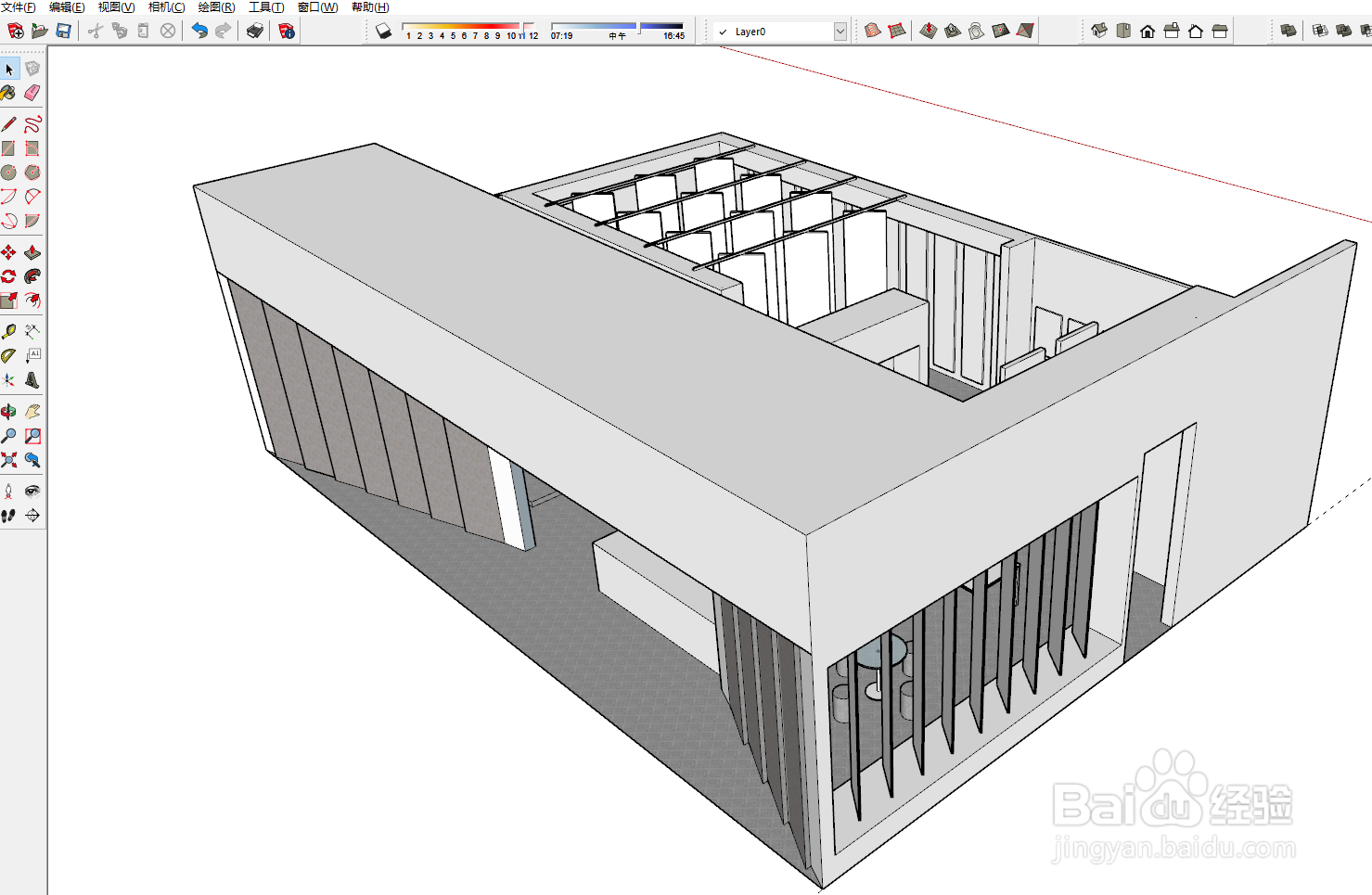Choose the Walk footprints tool

pyautogui.click(x=8, y=515)
